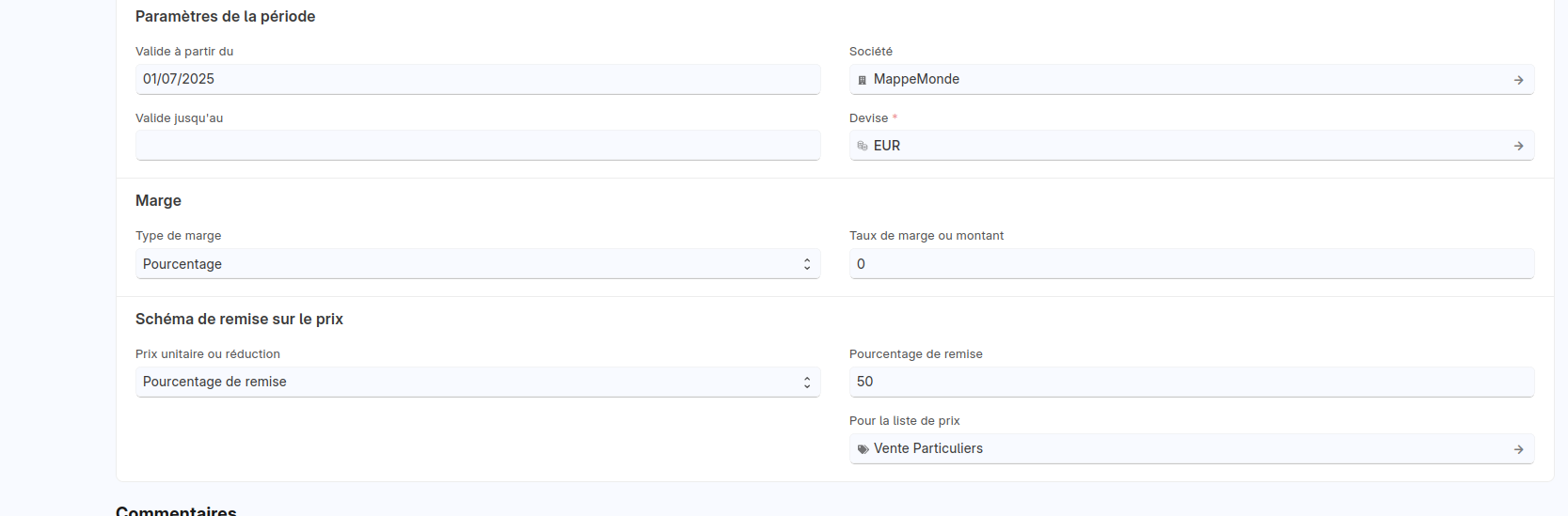Click the tag icon beside Vente Particuliers
The height and width of the screenshot is (516, 1568).
coord(863,449)
